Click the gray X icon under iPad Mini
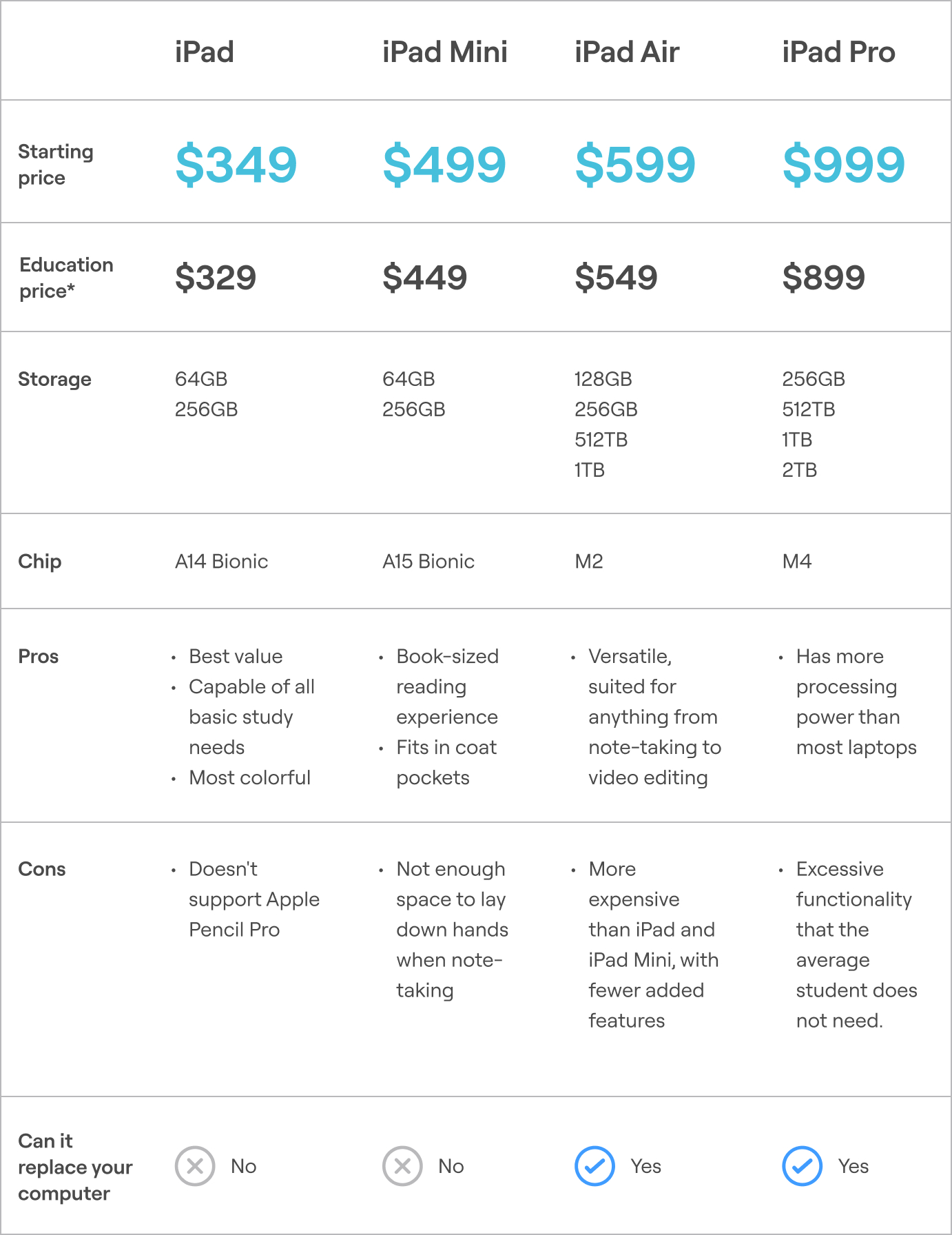 [402, 1166]
